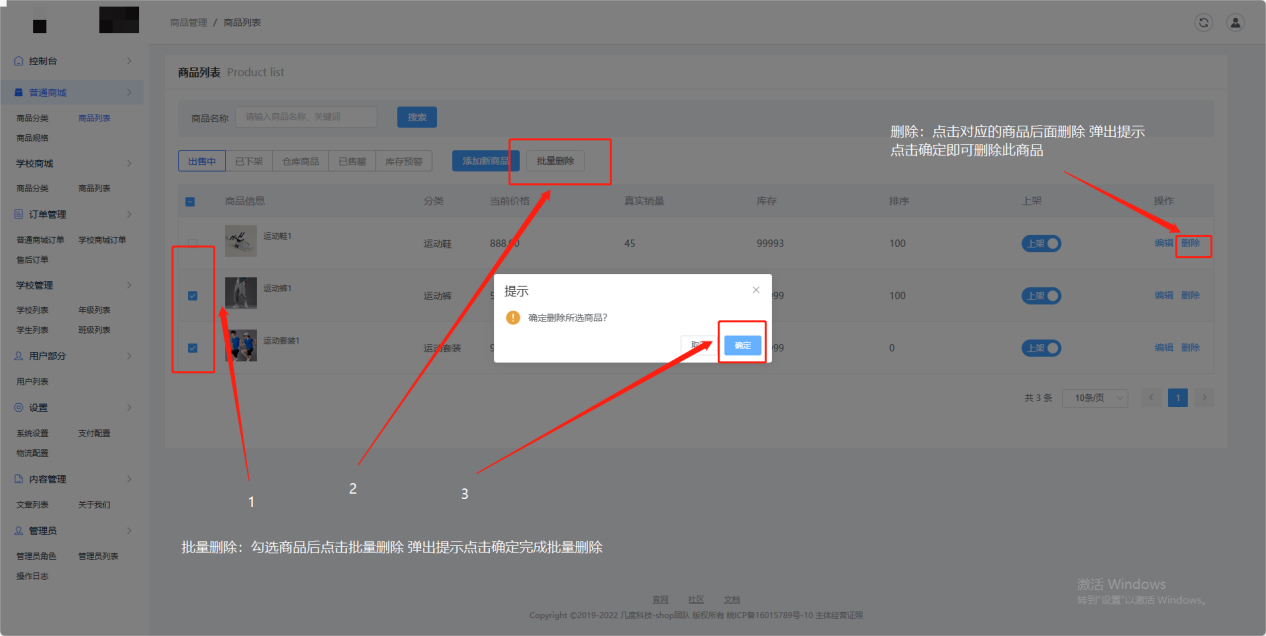Collapse the 管理员 sidebar section chevron
Viewport: 1266px width, 636px height.
point(129,531)
